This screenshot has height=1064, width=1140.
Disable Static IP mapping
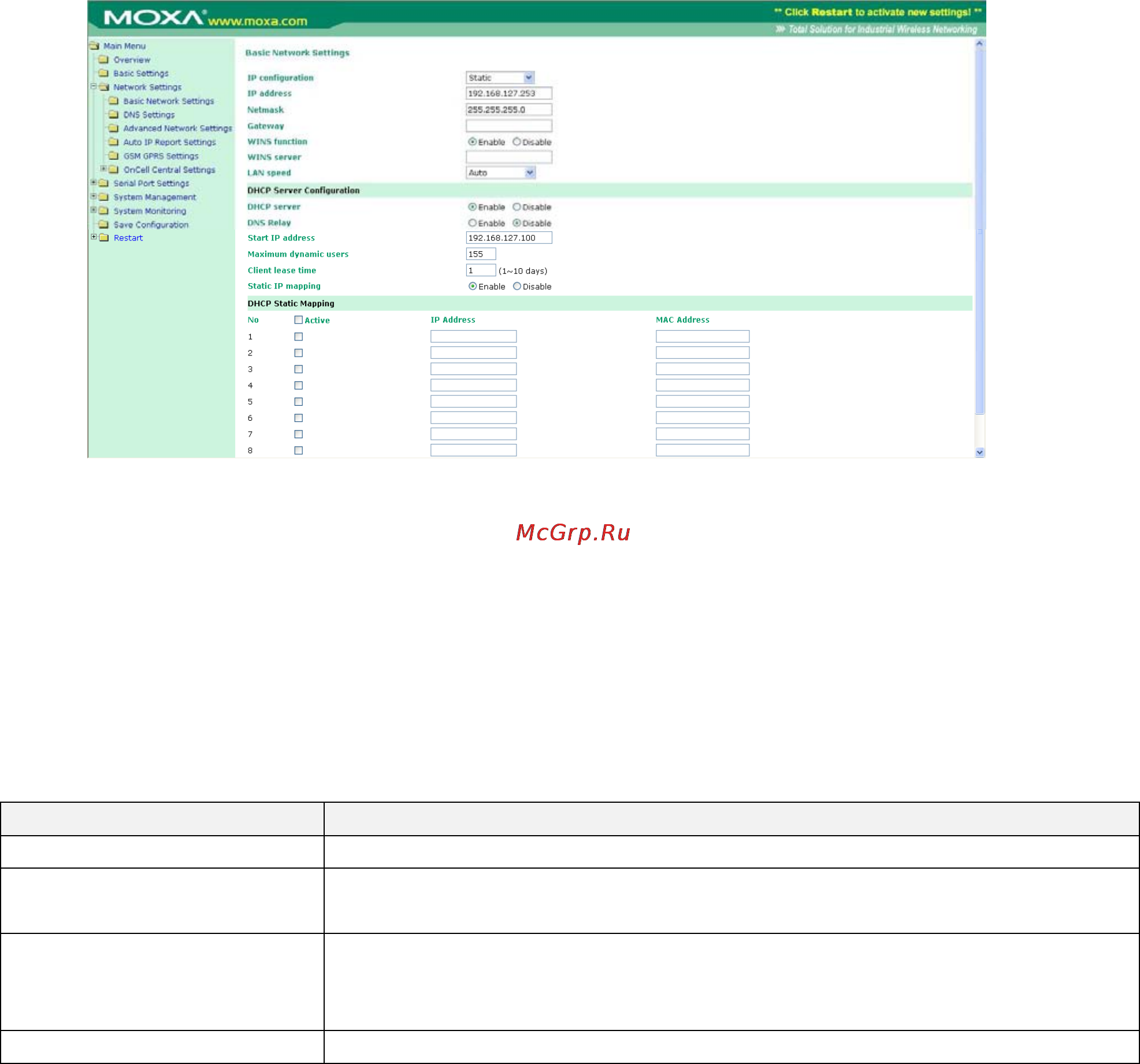[517, 286]
